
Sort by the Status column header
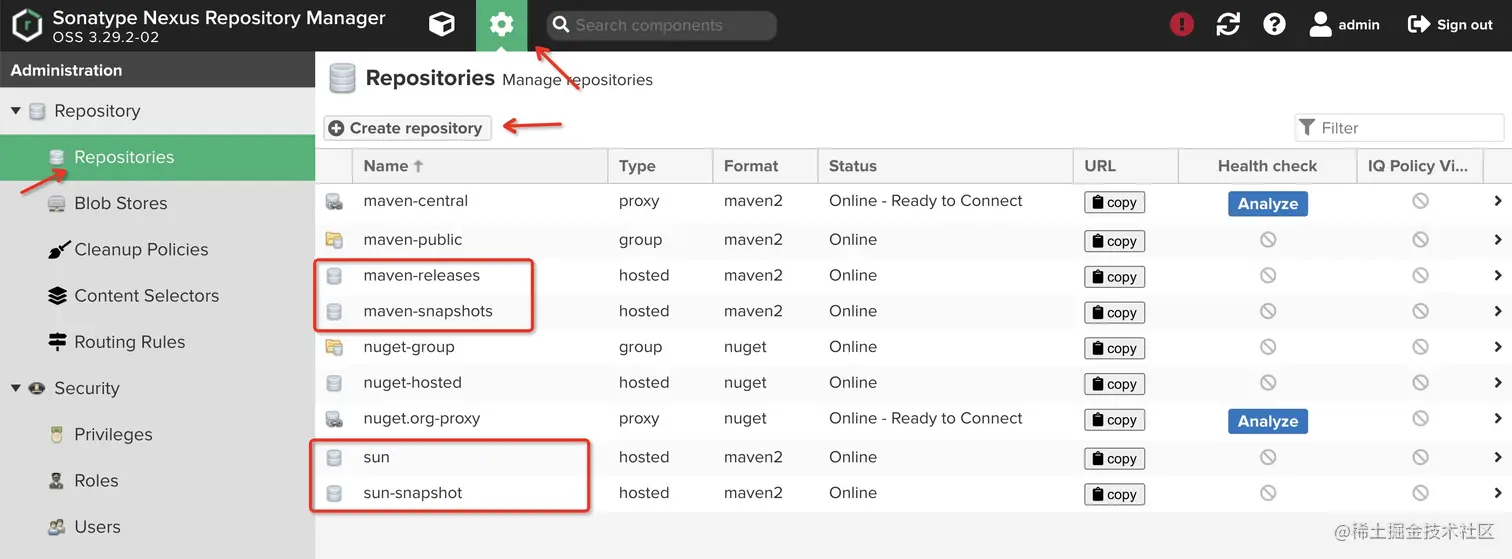pos(945,166)
